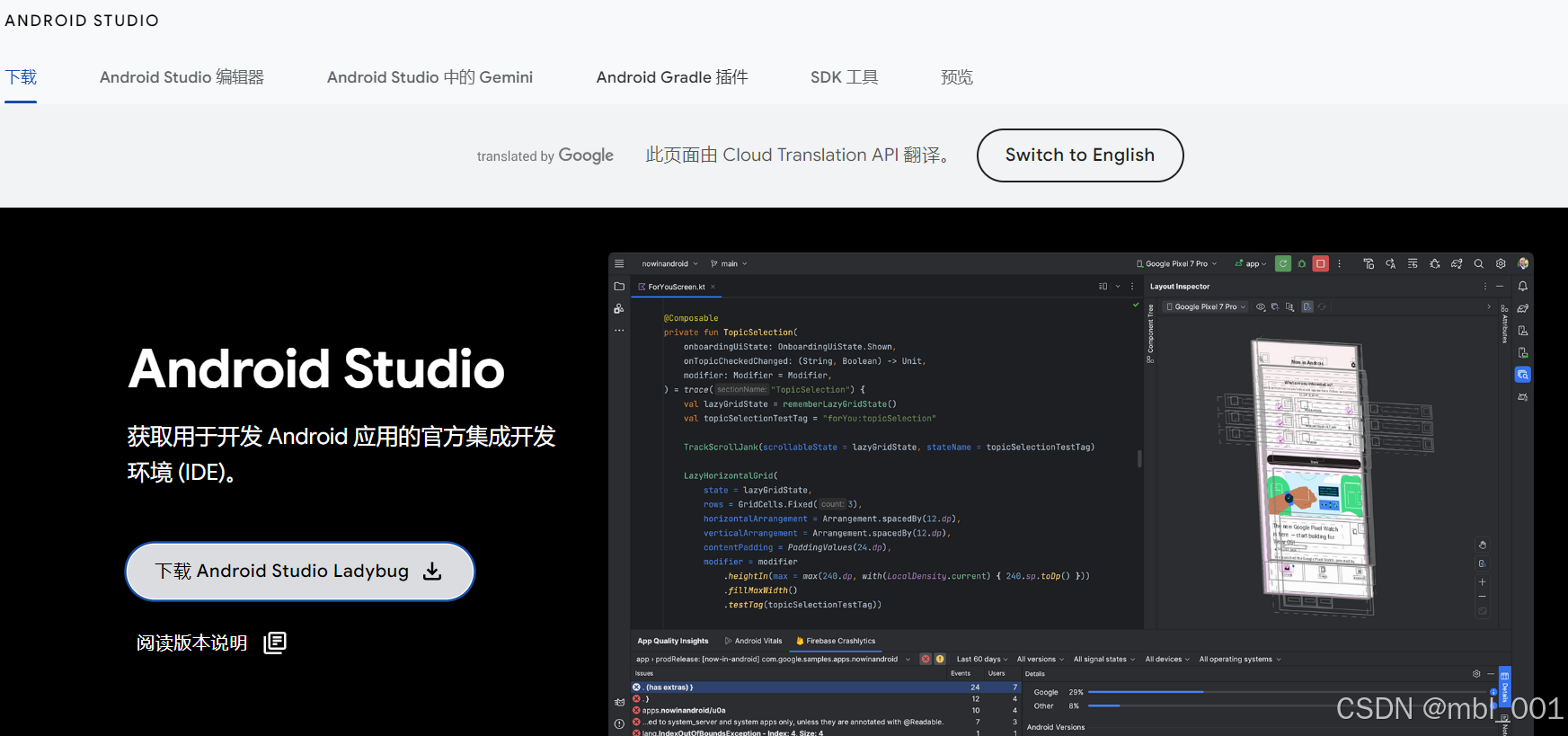Click the debug bug icon next to run
1568x736 pixels.
(1302, 263)
